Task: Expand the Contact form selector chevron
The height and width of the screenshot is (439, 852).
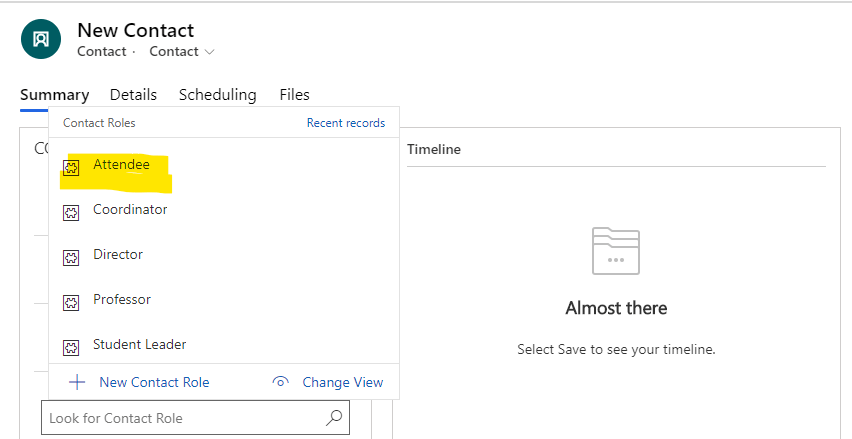Action: [209, 52]
